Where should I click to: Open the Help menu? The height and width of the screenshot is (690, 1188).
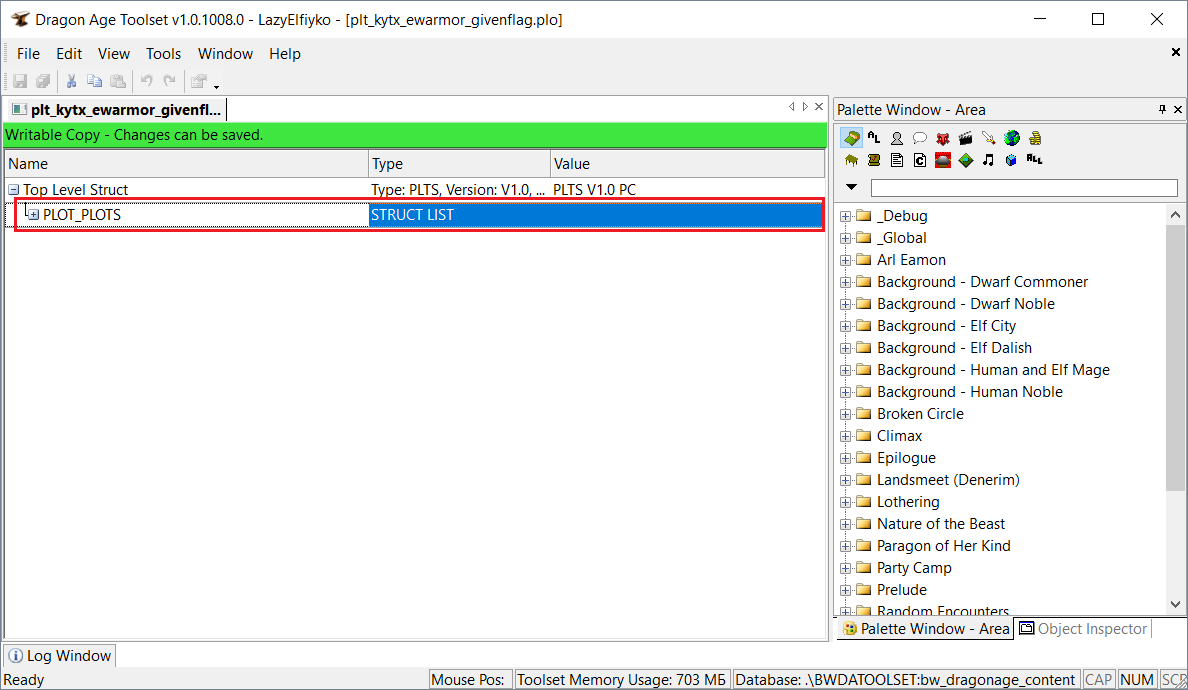point(285,54)
